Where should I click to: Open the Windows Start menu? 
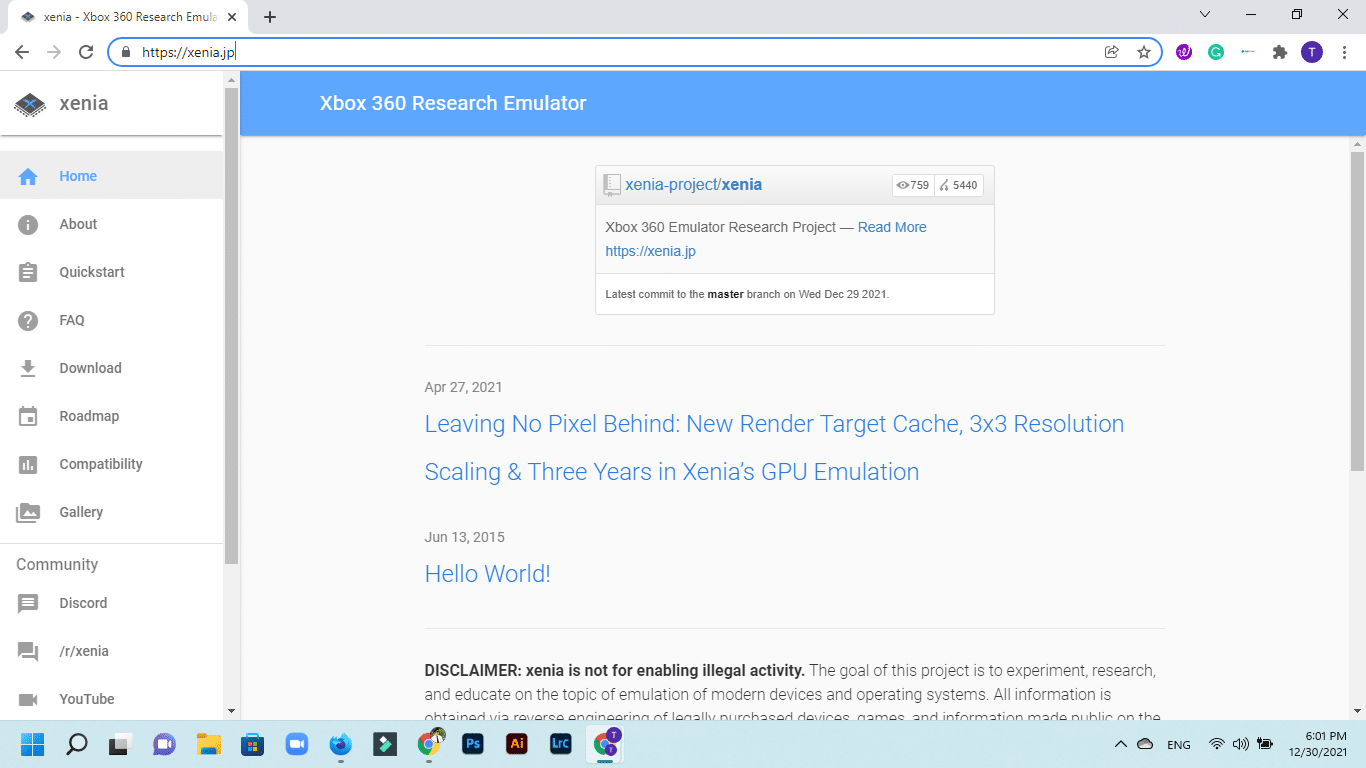33,744
